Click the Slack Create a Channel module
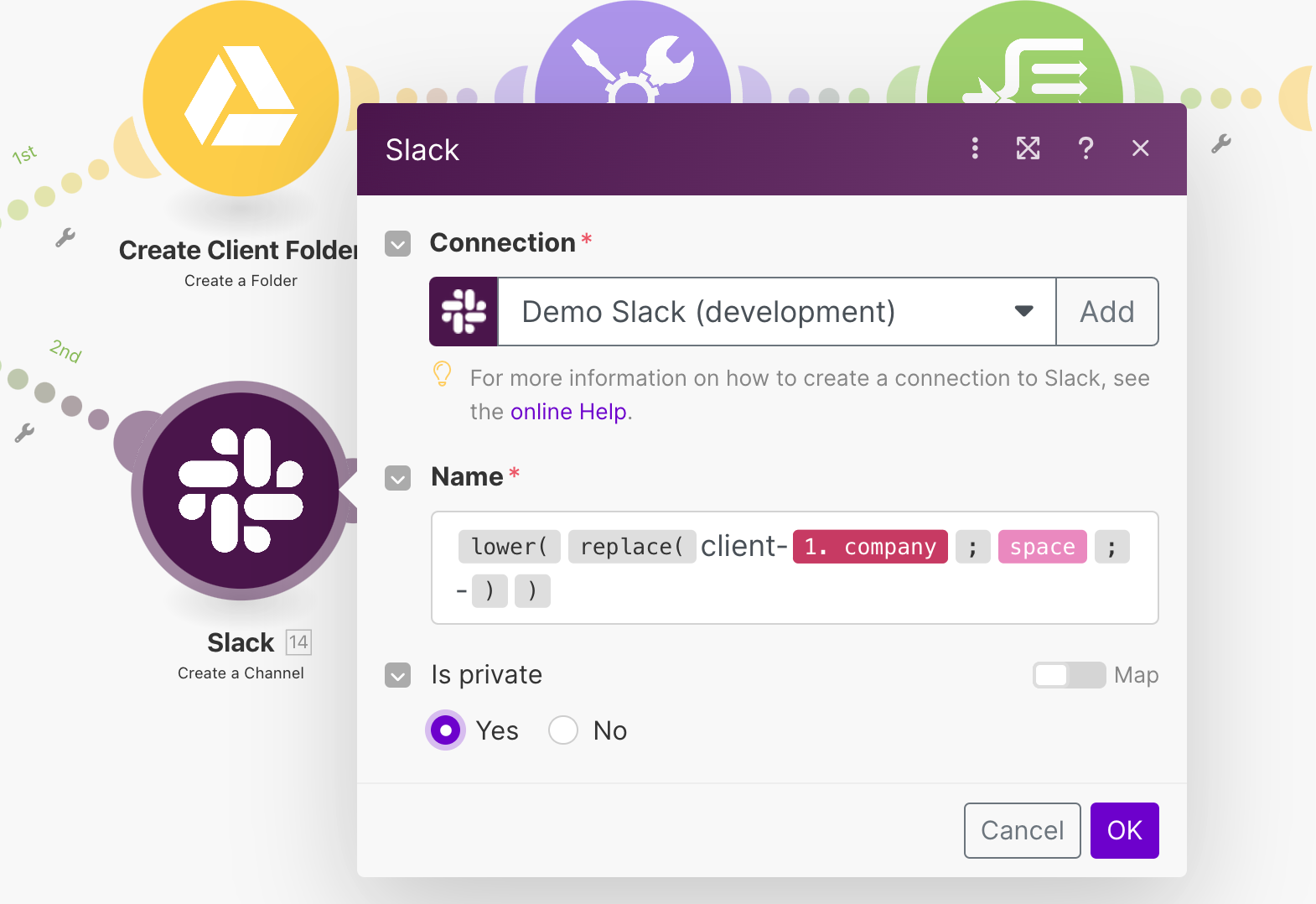This screenshot has width=1316, height=904. pos(241,491)
